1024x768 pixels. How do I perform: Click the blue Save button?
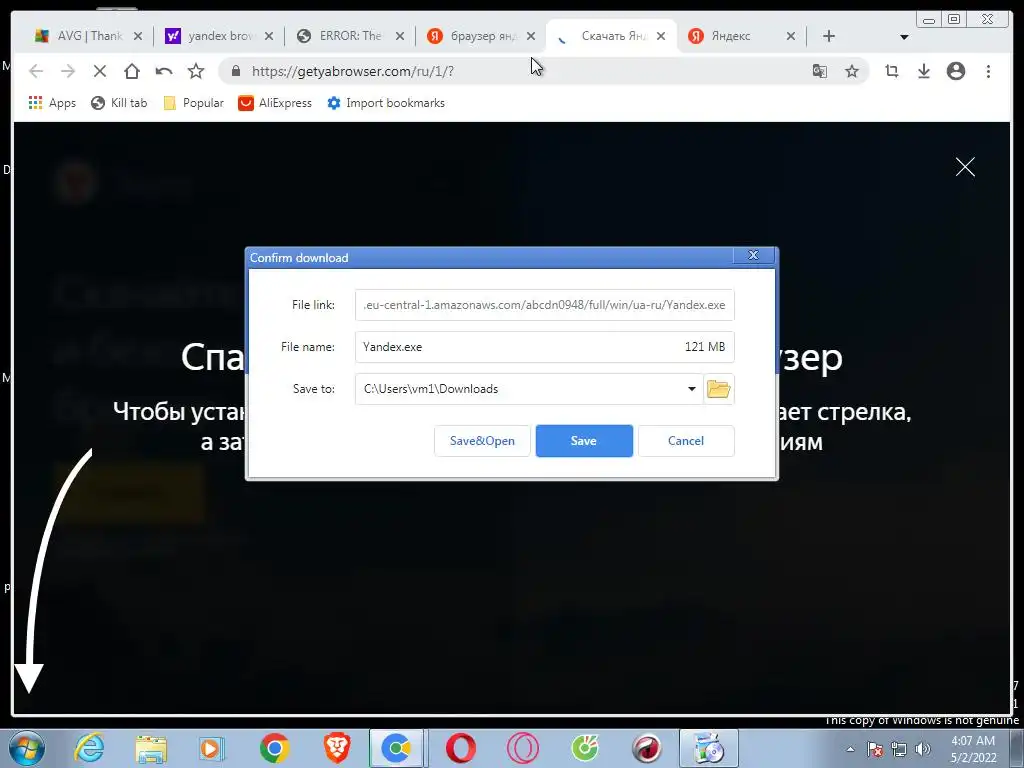584,441
